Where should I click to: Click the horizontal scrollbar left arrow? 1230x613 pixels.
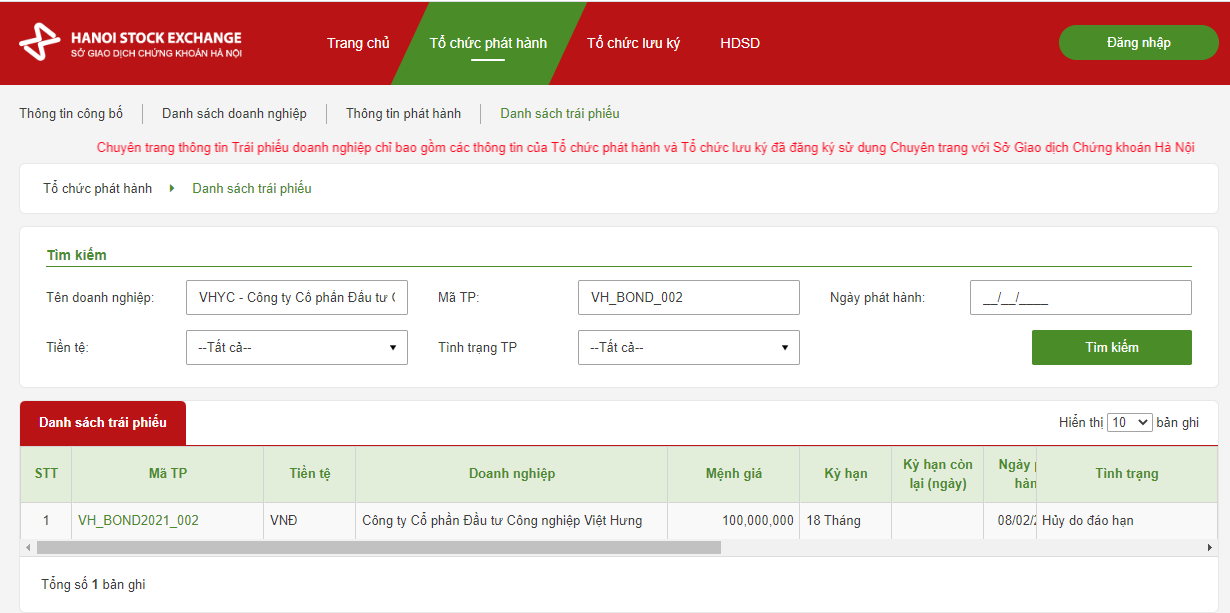pos(27,548)
